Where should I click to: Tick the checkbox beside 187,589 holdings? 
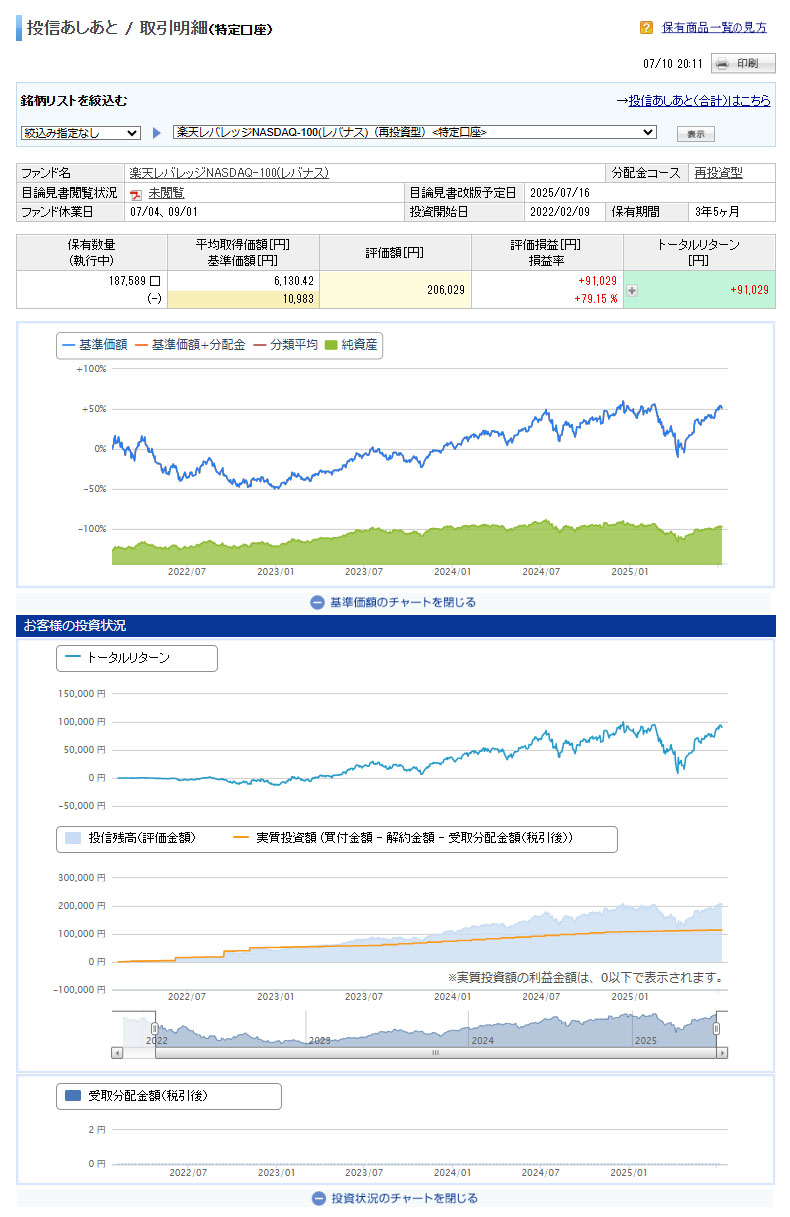155,281
